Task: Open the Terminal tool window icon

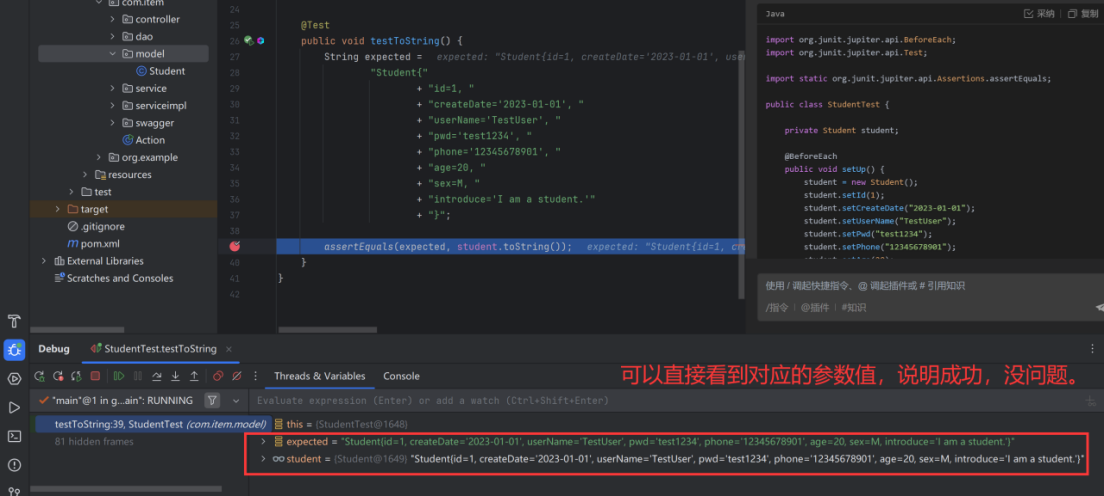Action: [x=14, y=436]
